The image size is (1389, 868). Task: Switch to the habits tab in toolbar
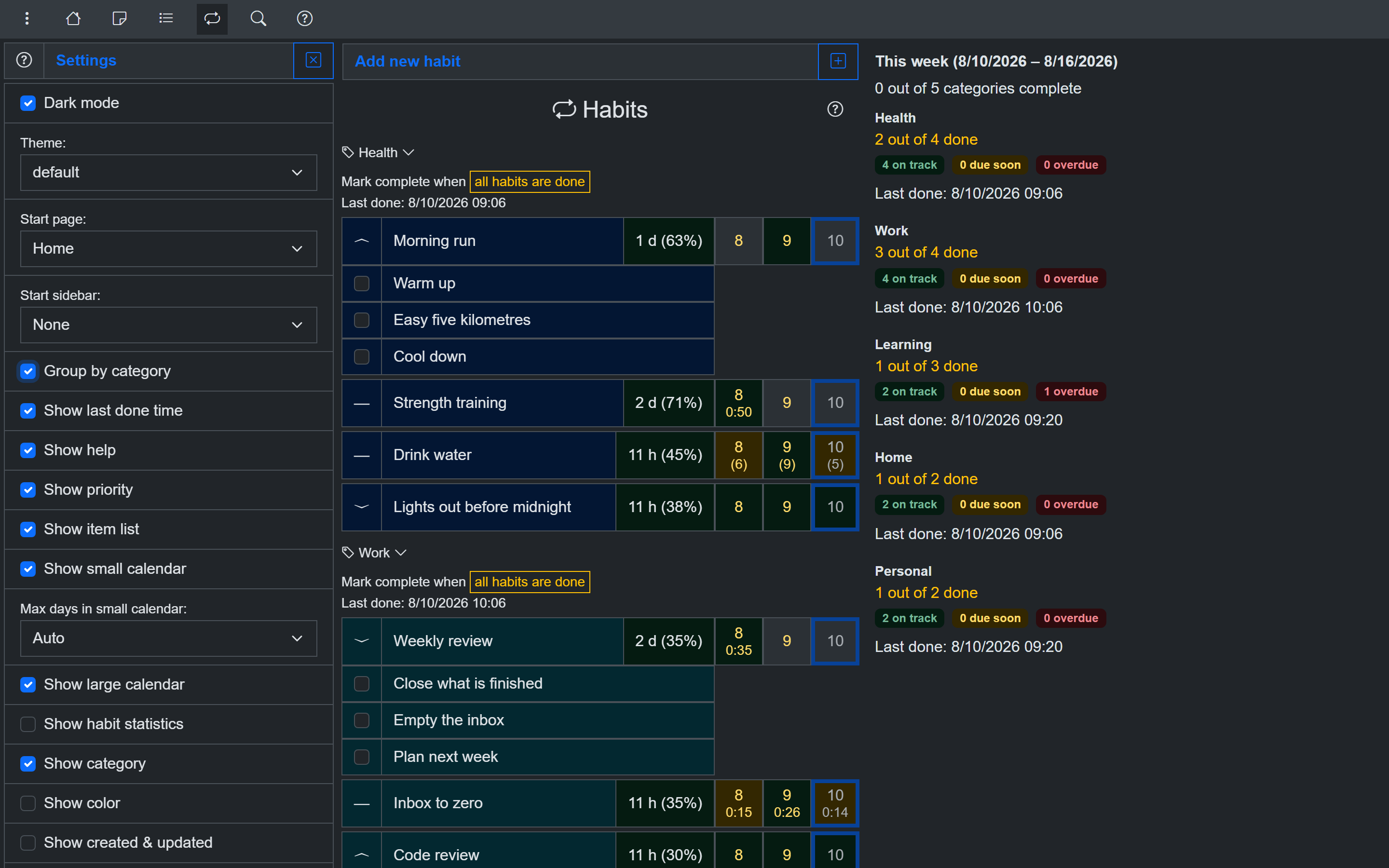coord(212,18)
